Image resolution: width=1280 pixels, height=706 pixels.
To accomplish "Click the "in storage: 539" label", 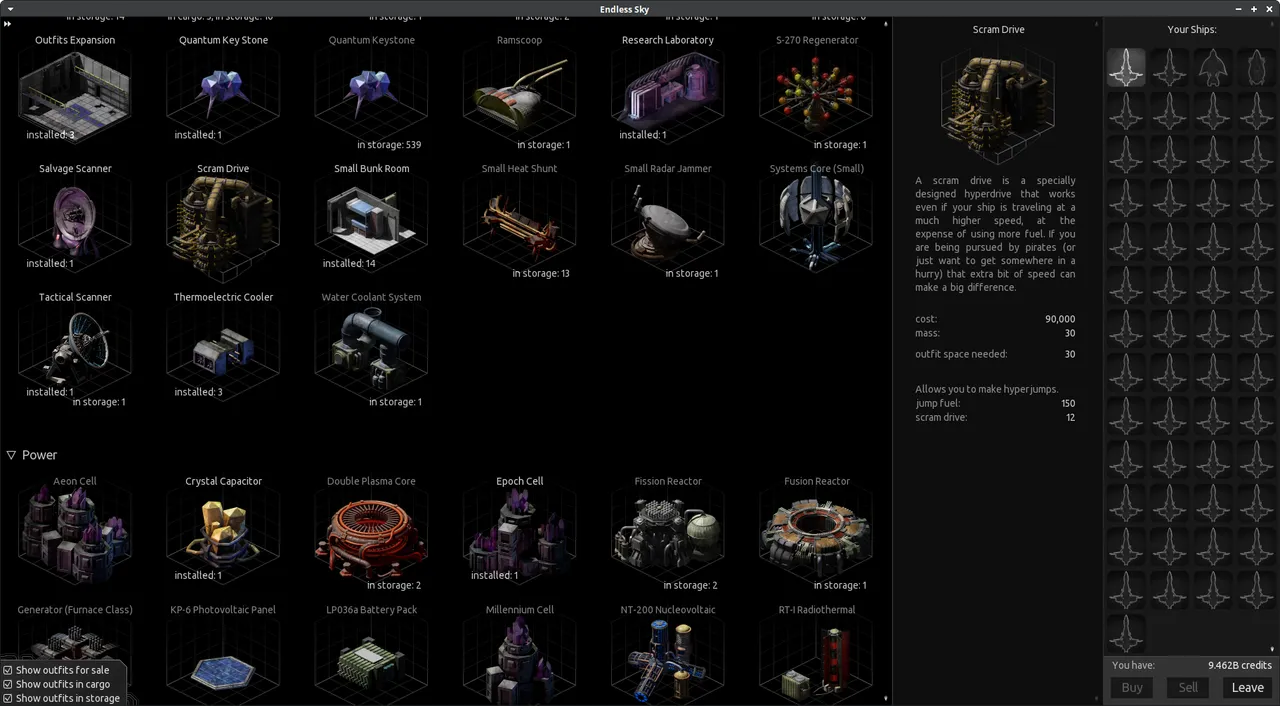I will click(389, 145).
